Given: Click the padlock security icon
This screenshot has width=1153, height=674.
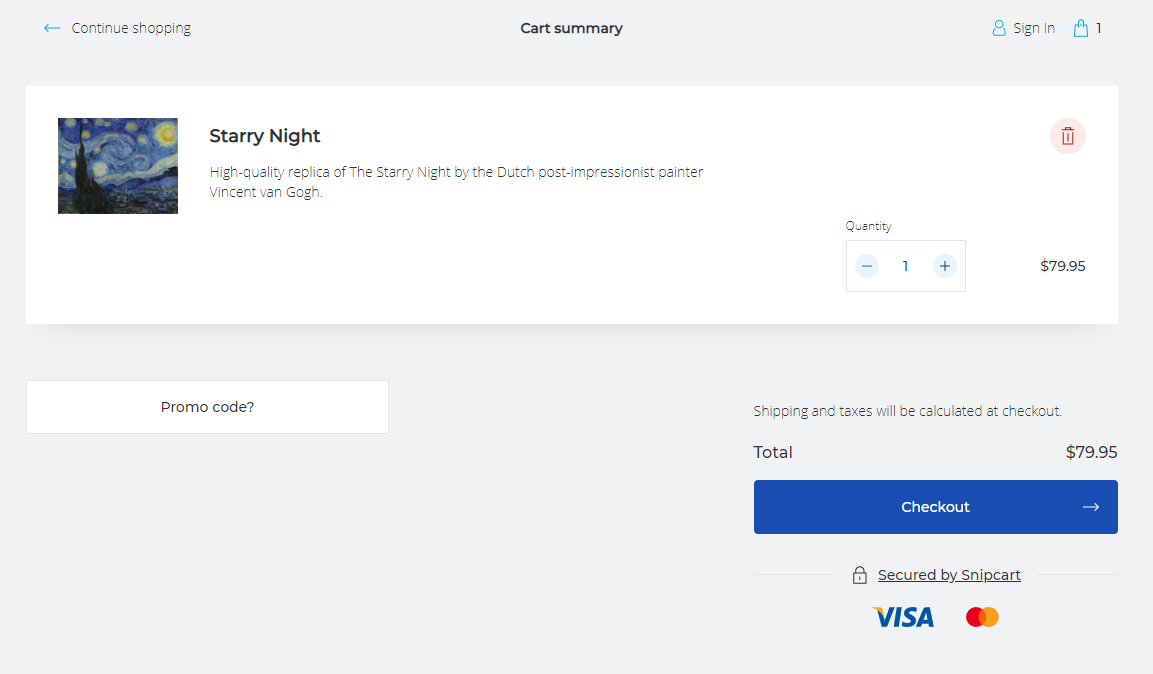Looking at the screenshot, I should point(859,575).
